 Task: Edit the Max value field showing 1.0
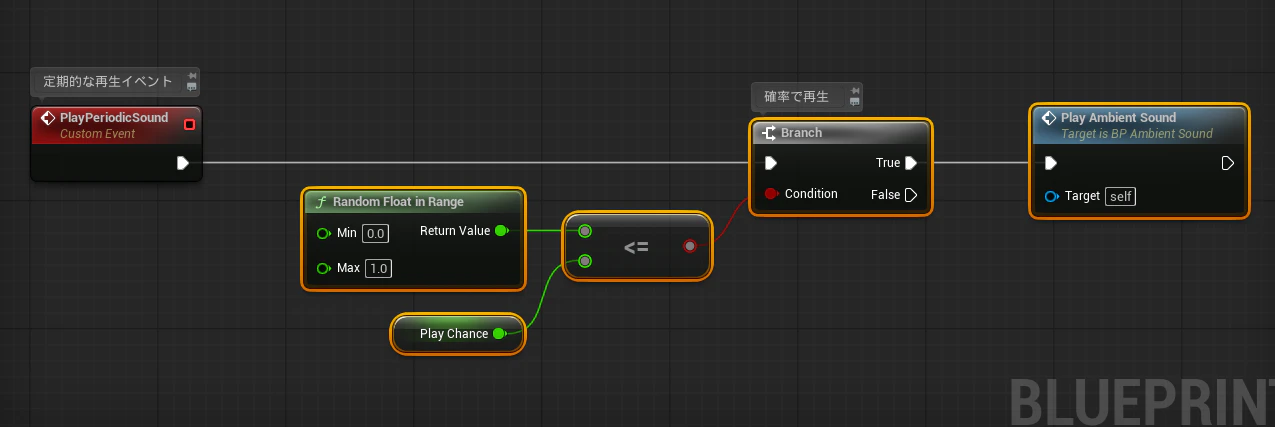378,268
